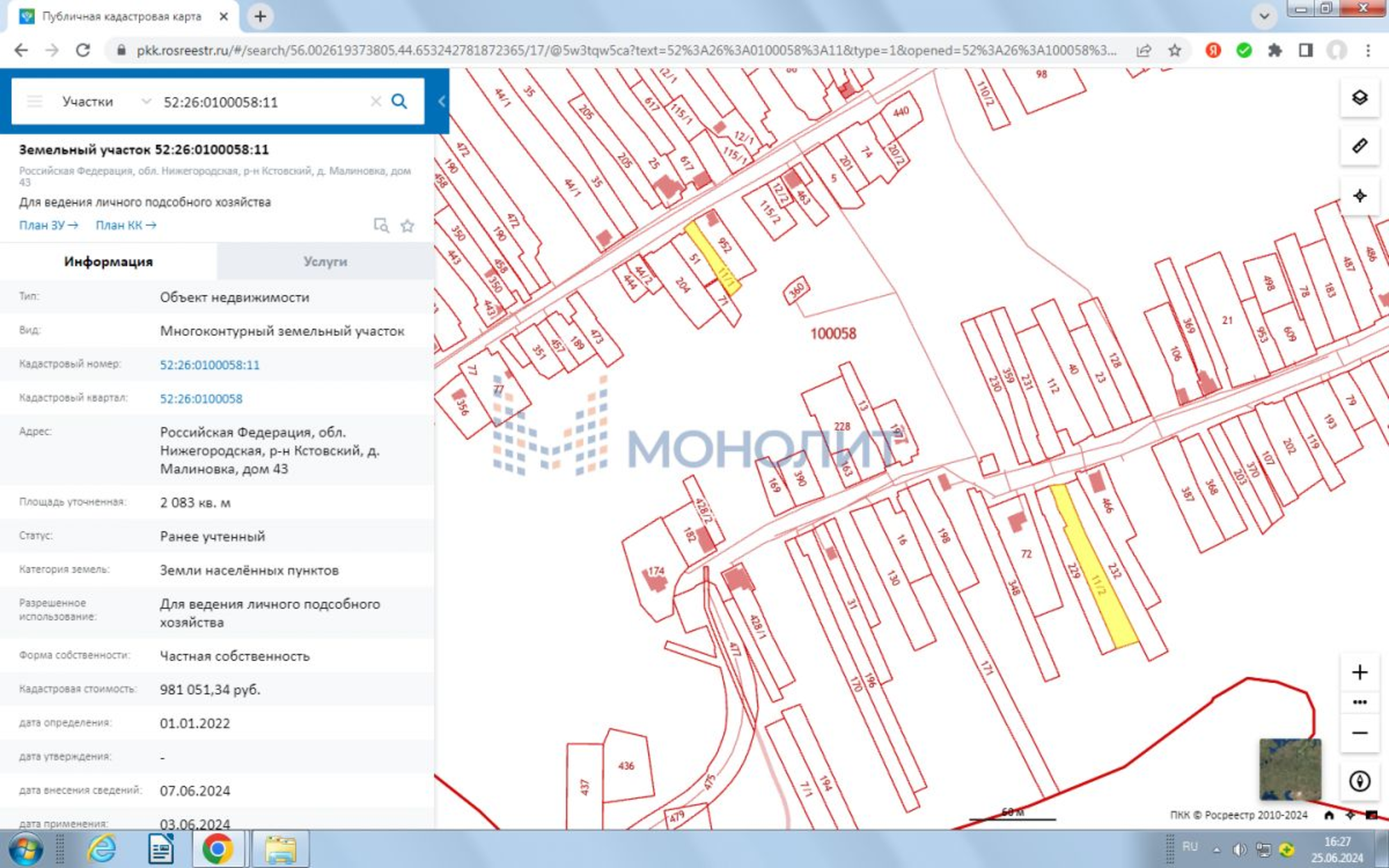Select parcel labeled 360 on map
The height and width of the screenshot is (868, 1389).
click(797, 289)
